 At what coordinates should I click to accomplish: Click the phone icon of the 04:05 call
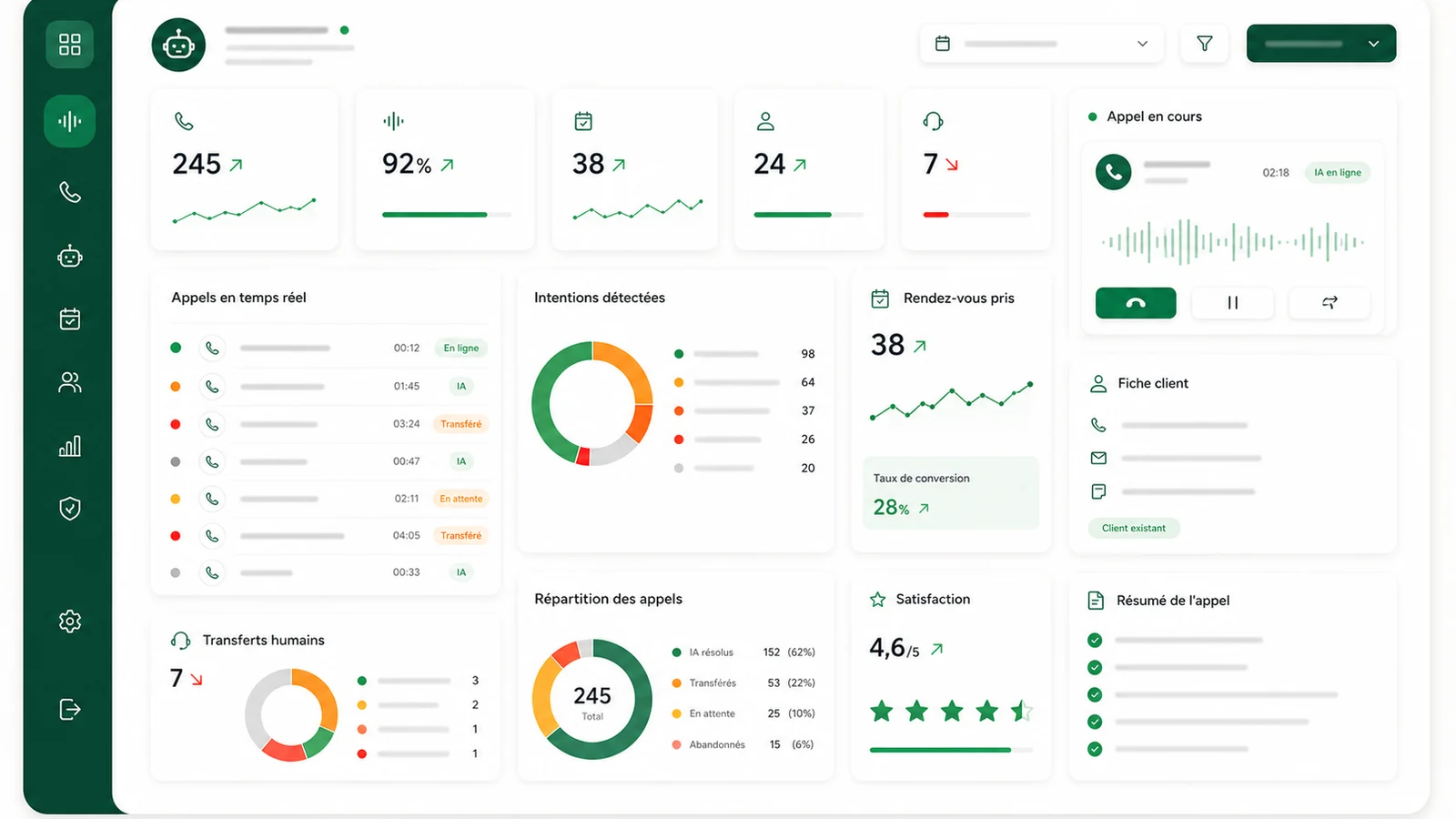point(212,536)
